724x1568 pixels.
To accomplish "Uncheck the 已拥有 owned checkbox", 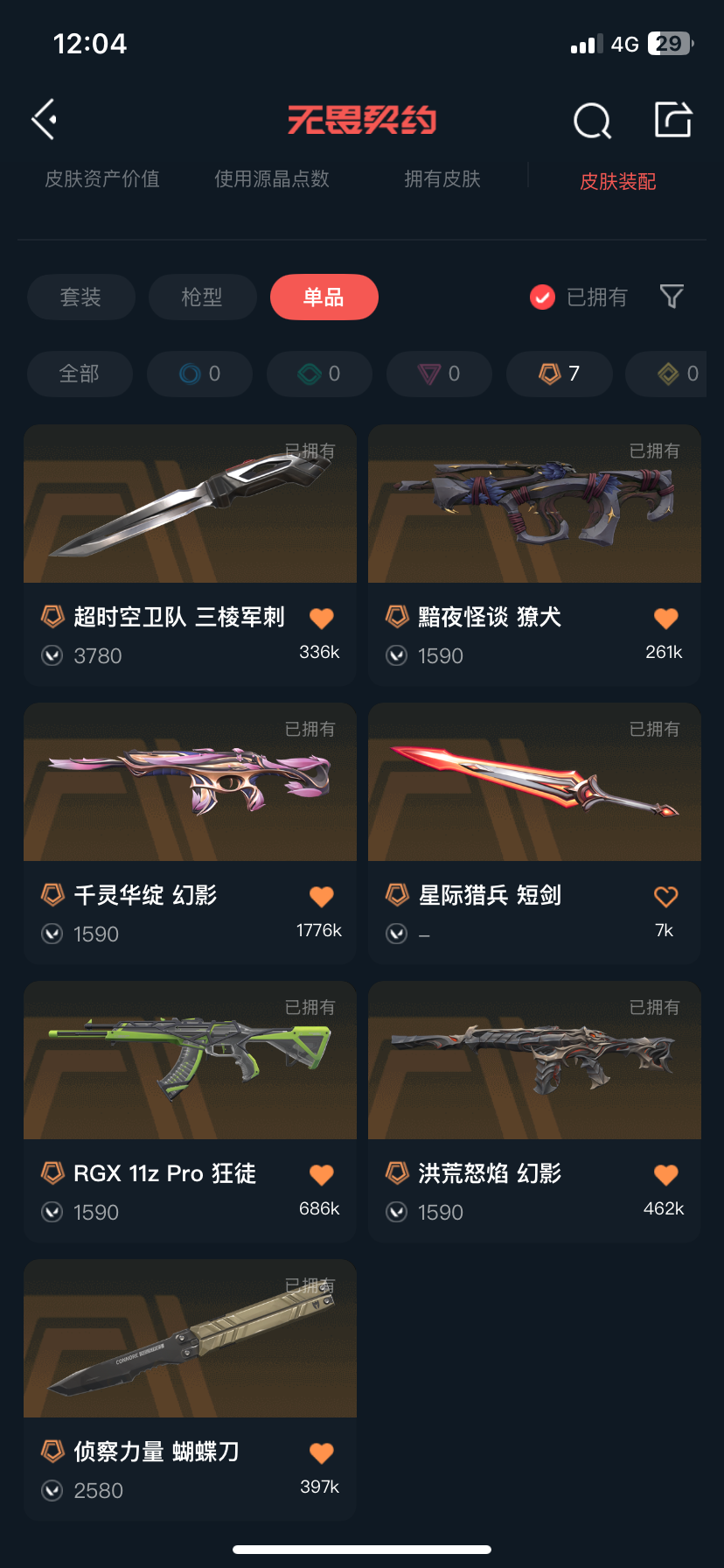I will click(542, 297).
